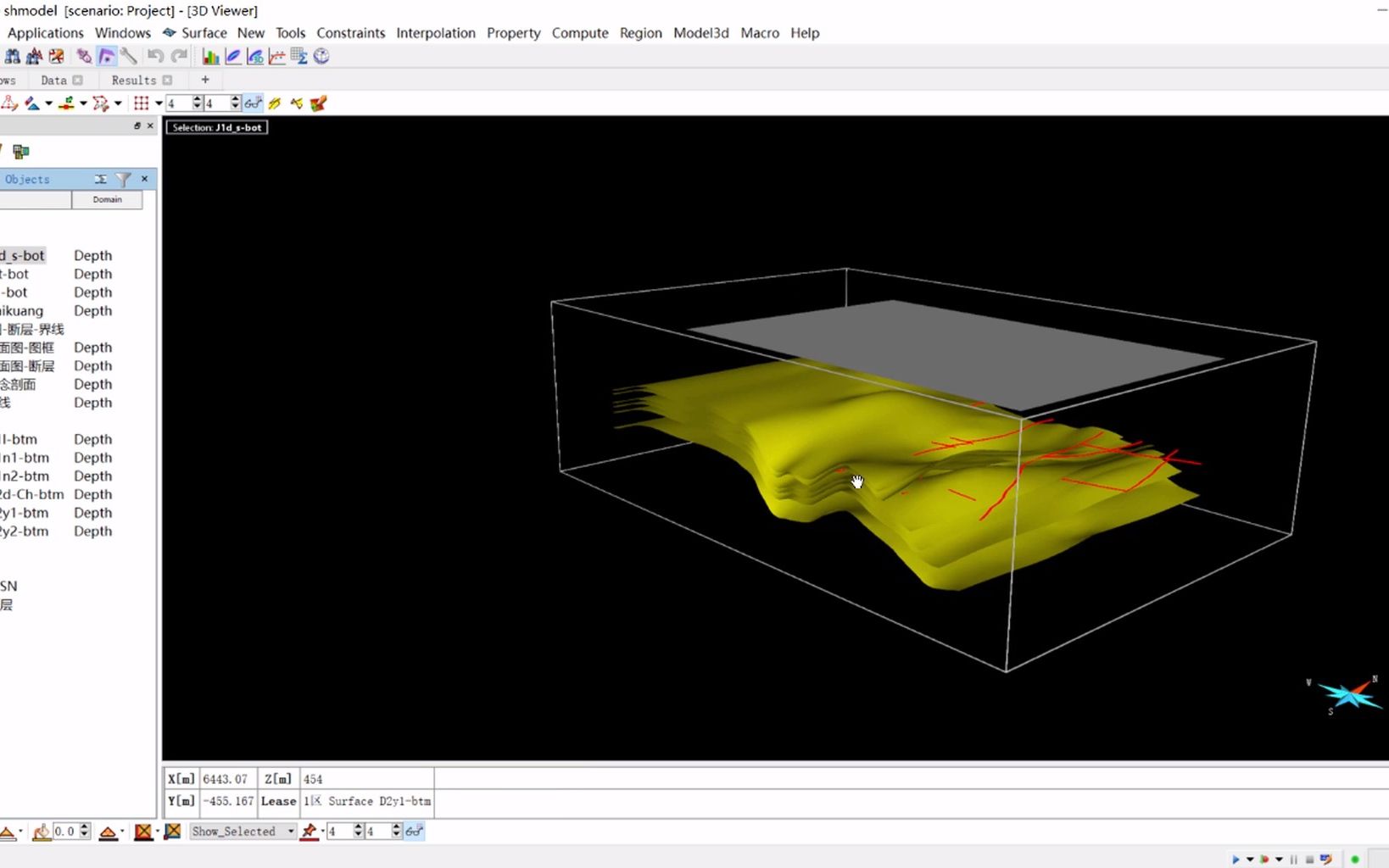Viewport: 1389px width, 868px height.
Task: Click the triangle nodes edit icon
Action: coord(8,103)
